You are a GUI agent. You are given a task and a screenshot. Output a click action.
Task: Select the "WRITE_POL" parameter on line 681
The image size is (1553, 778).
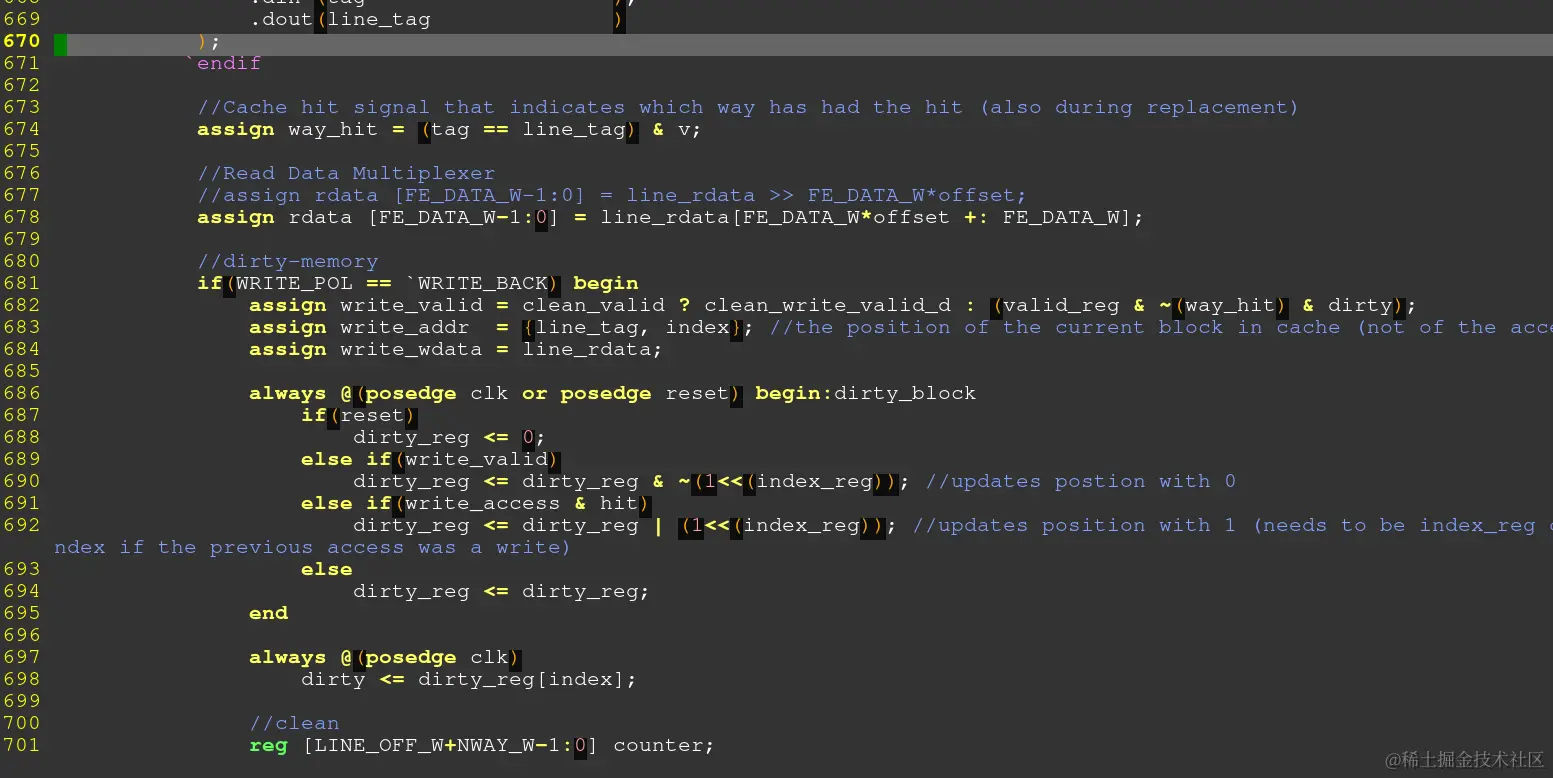tap(294, 283)
